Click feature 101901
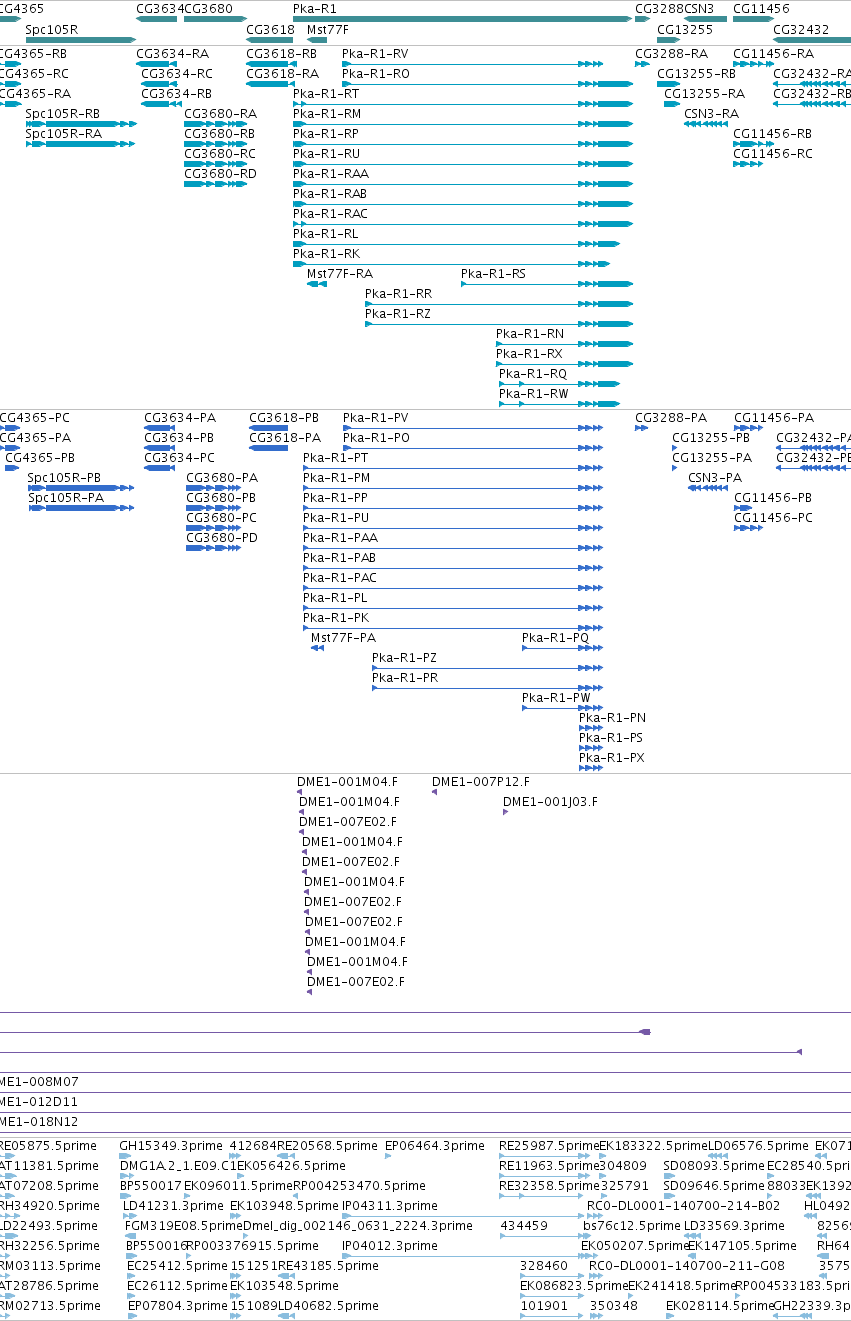Image resolution: width=851 pixels, height=1321 pixels. pyautogui.click(x=544, y=1305)
